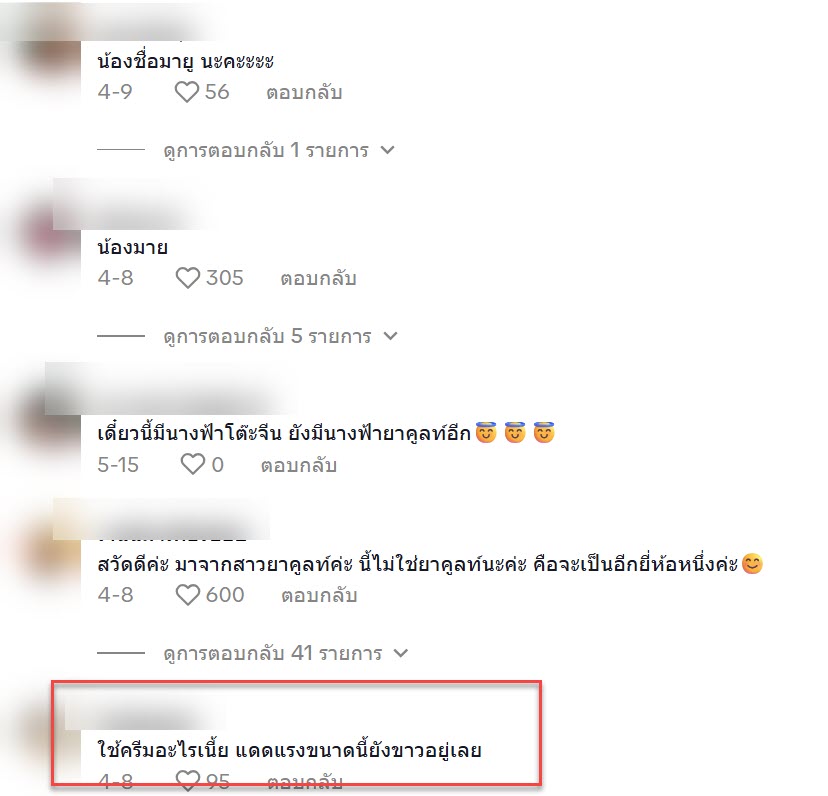
Task: Reply to the สวัสดีค่ะ comment with 600 likes
Action: (319, 596)
